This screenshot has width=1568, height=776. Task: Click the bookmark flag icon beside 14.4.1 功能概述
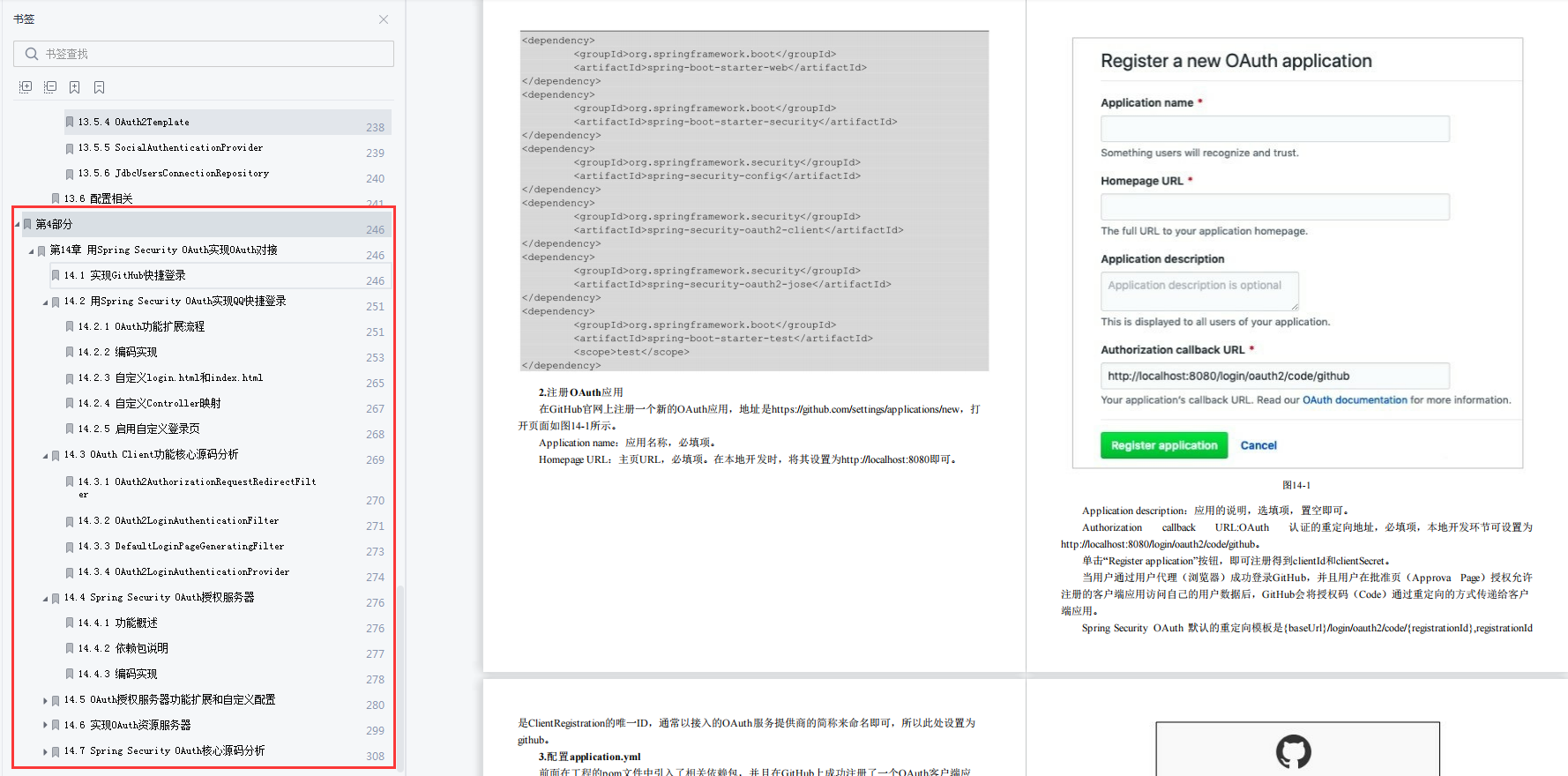(x=70, y=623)
